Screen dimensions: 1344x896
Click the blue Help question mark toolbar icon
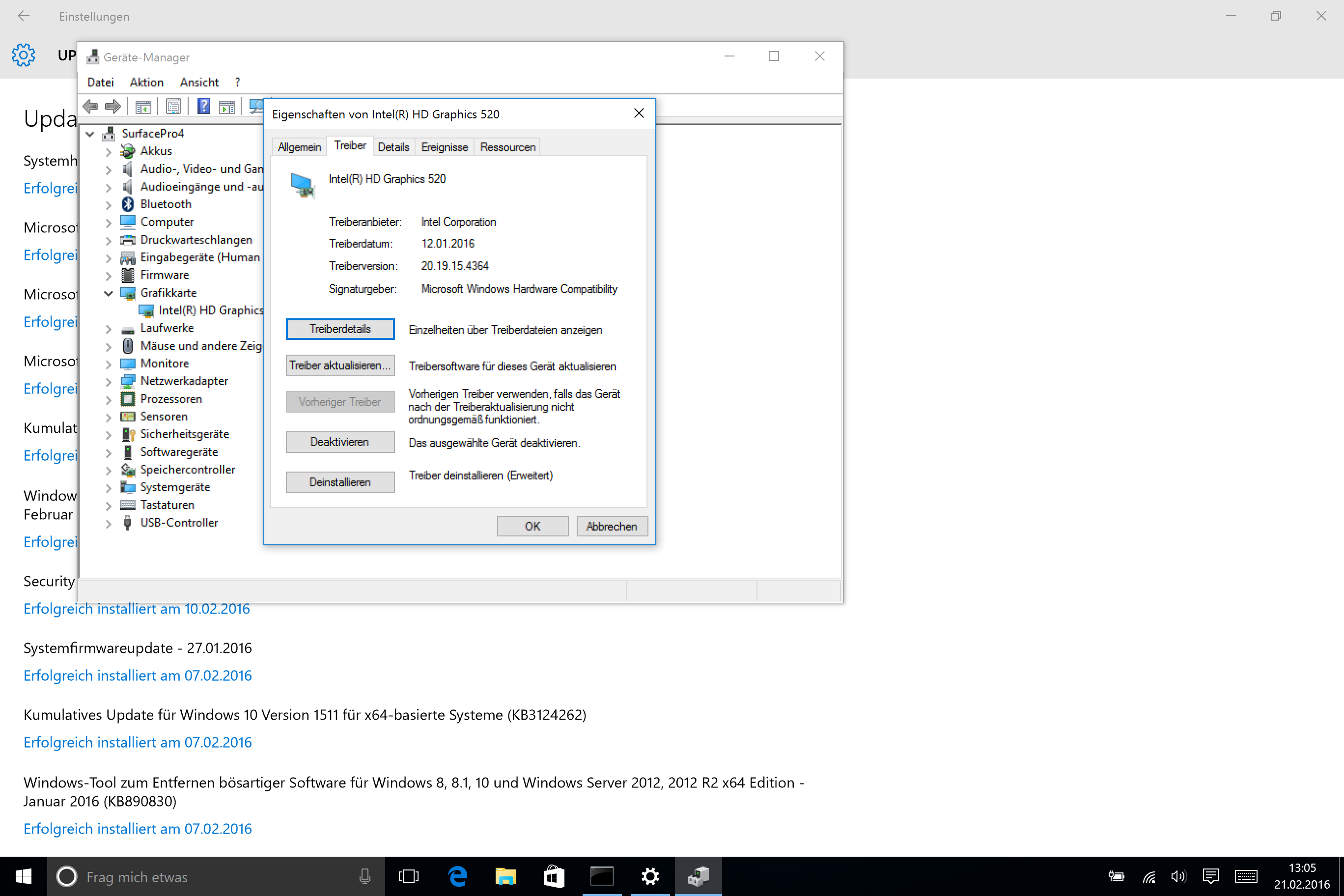click(x=203, y=106)
